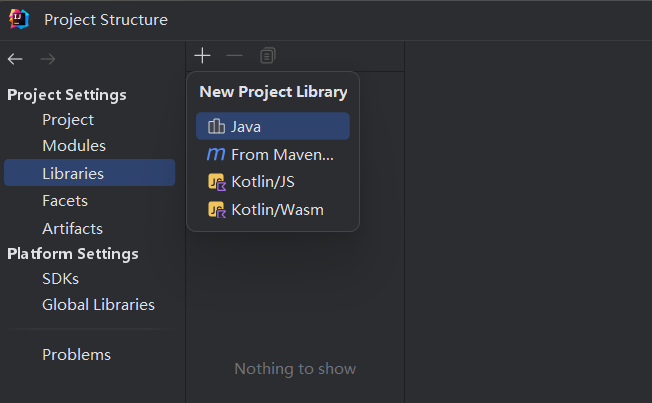Click the back navigation arrow

[x=15, y=59]
